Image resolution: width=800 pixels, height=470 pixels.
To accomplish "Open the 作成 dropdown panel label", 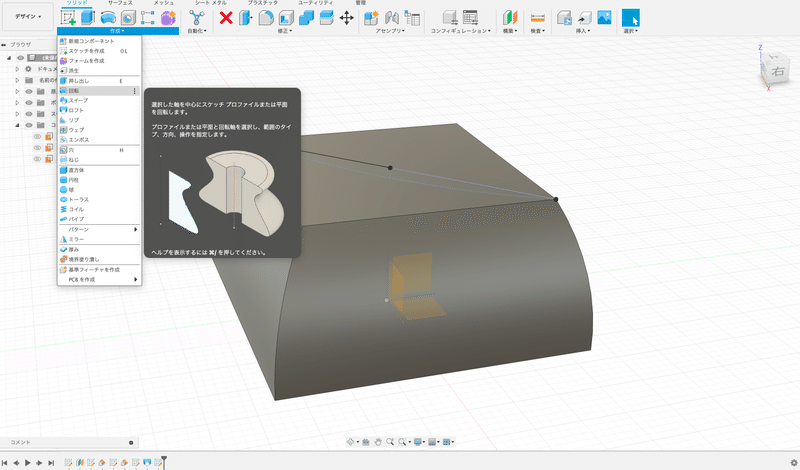I will [x=117, y=31].
